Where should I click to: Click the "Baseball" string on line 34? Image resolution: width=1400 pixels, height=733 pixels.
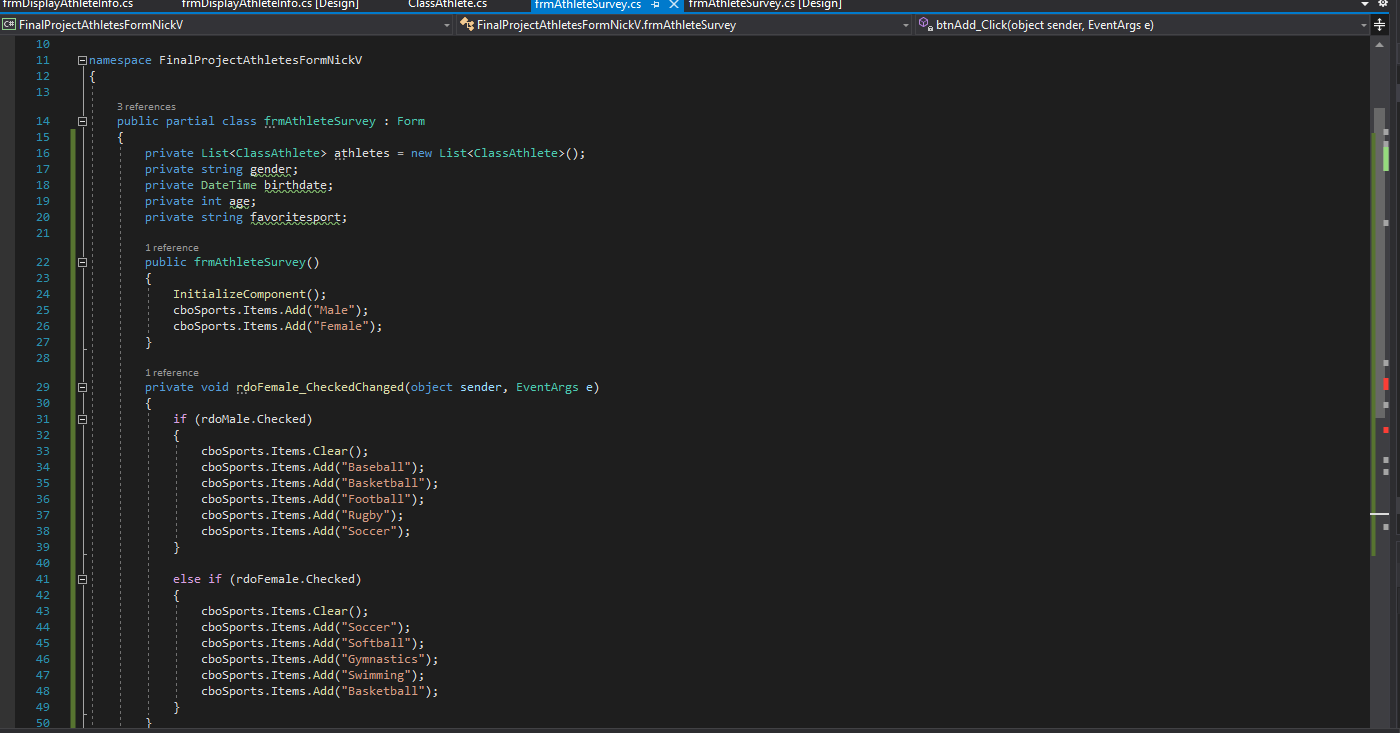(x=376, y=468)
